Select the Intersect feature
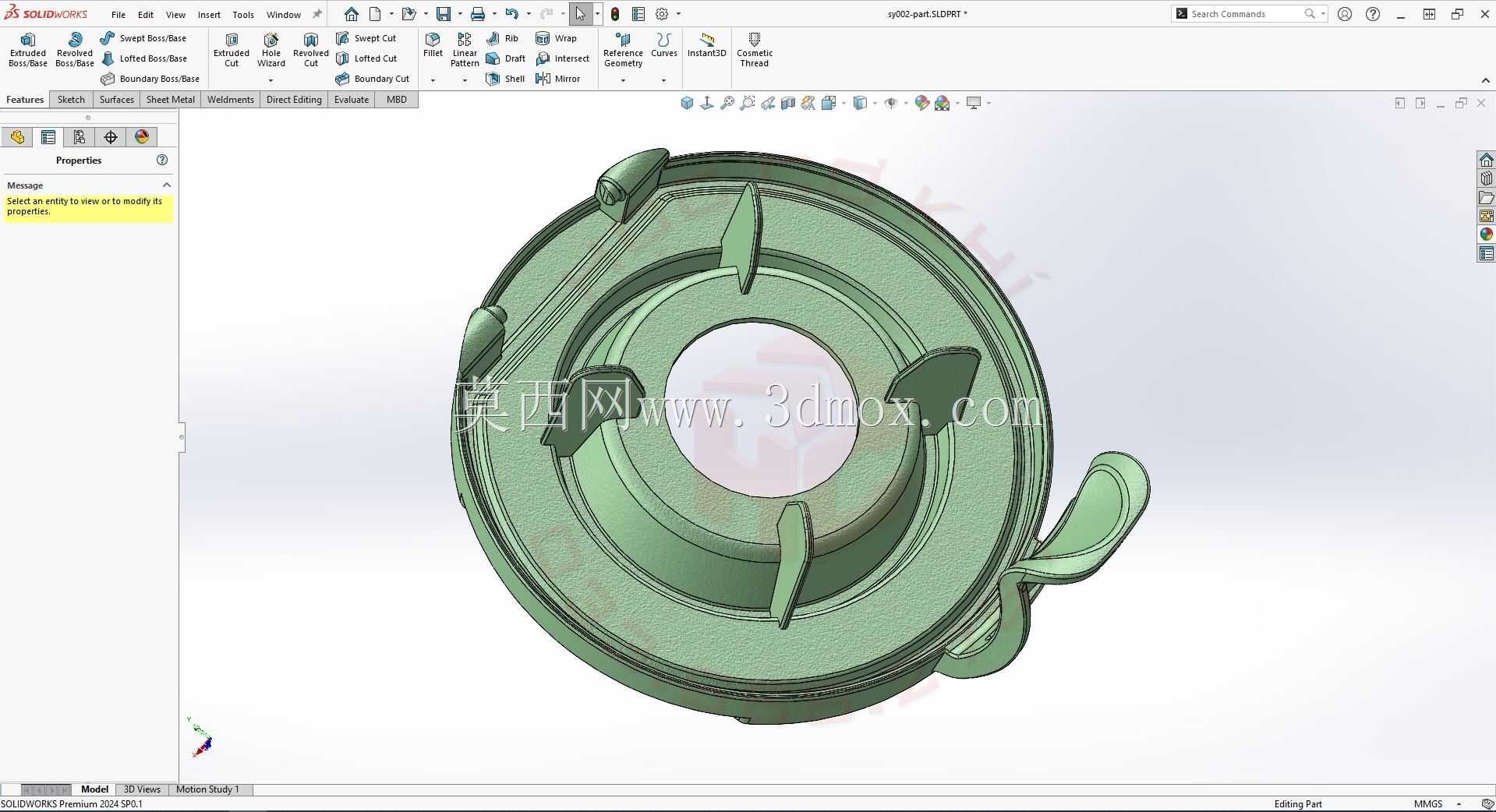The image size is (1496, 812). point(562,58)
